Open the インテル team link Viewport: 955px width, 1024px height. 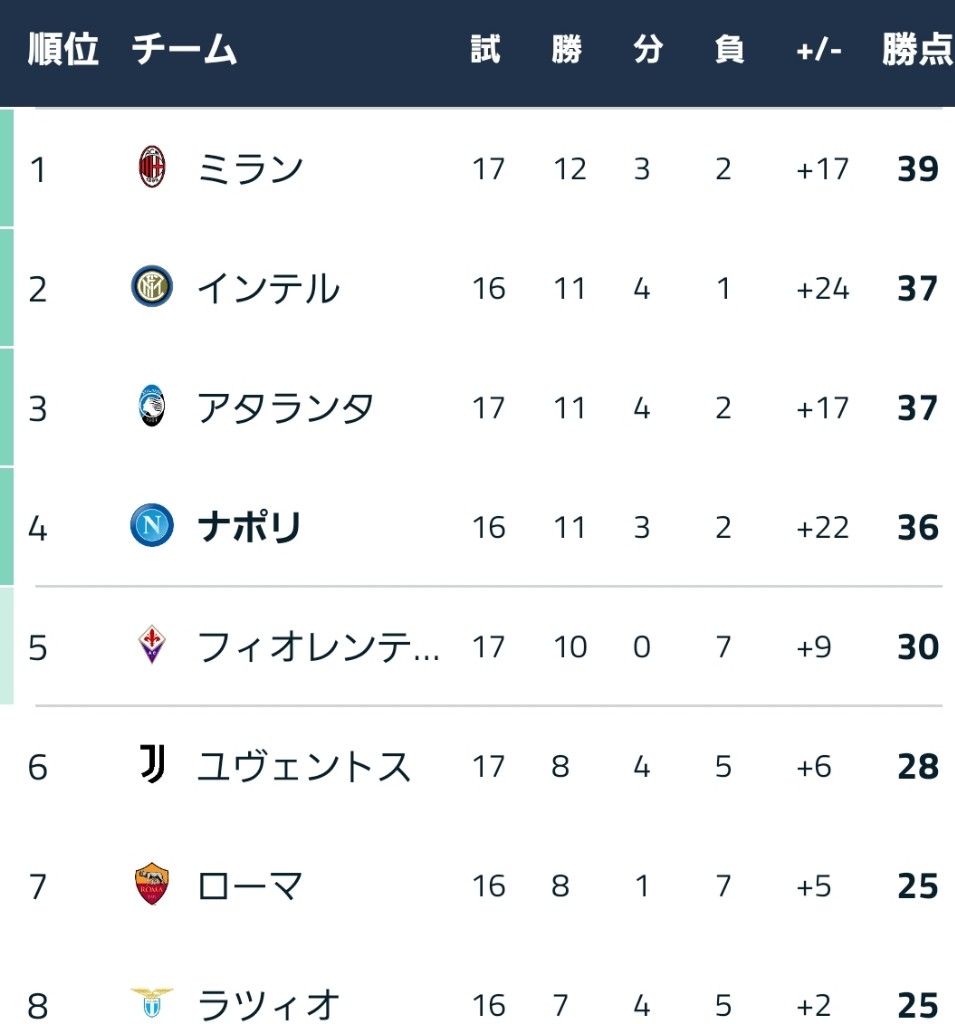coord(268,289)
